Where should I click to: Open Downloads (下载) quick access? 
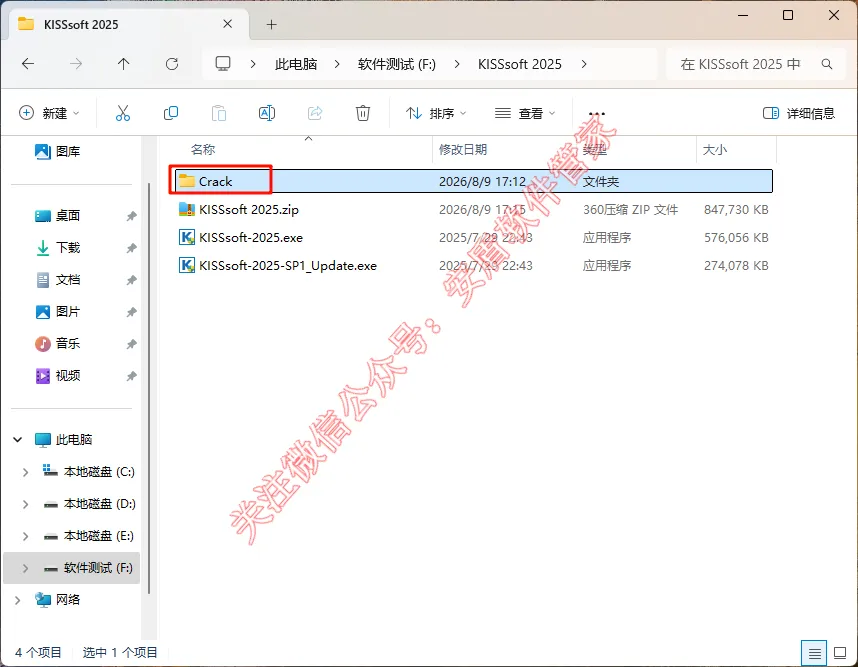click(x=57, y=247)
